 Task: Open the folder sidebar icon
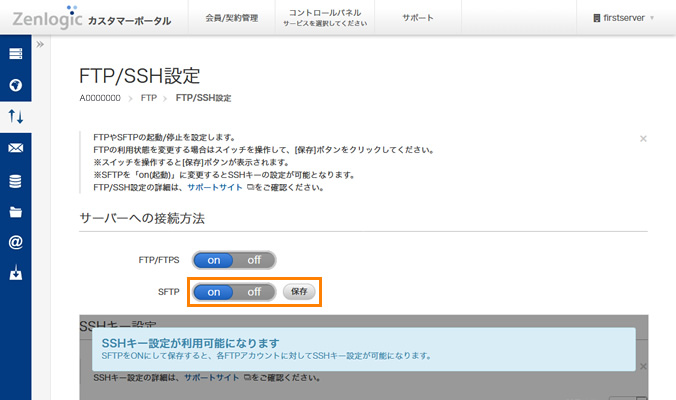pos(16,212)
